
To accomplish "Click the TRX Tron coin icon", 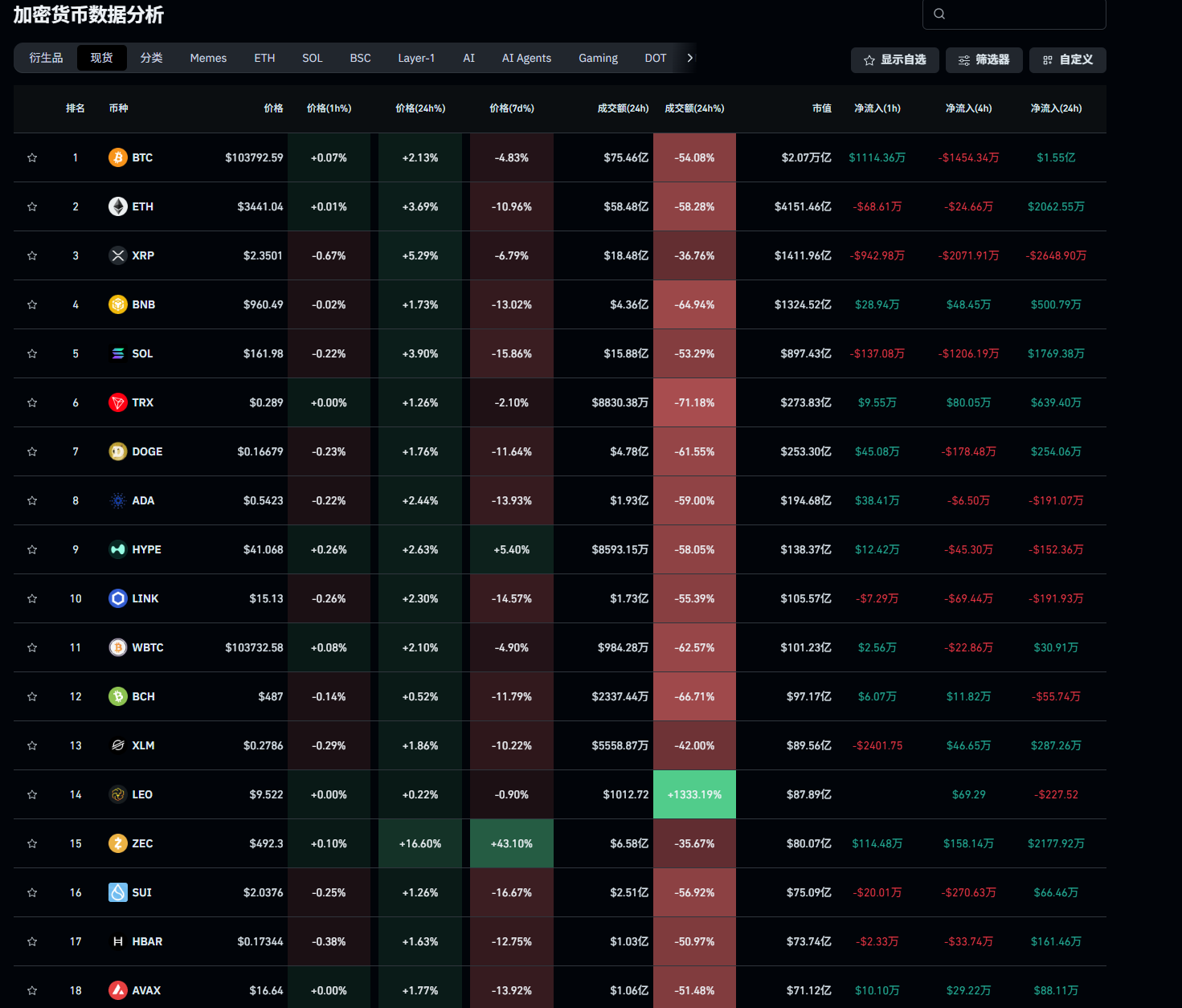I will (x=118, y=402).
